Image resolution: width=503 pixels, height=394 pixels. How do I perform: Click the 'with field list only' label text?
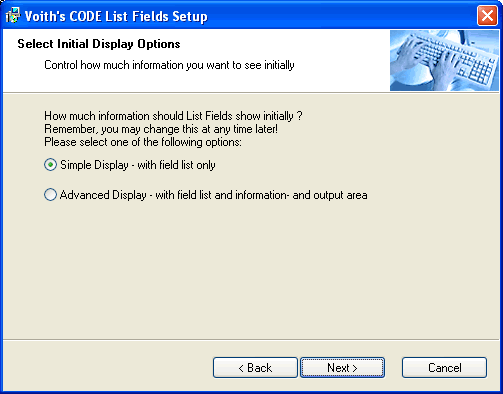point(176,165)
